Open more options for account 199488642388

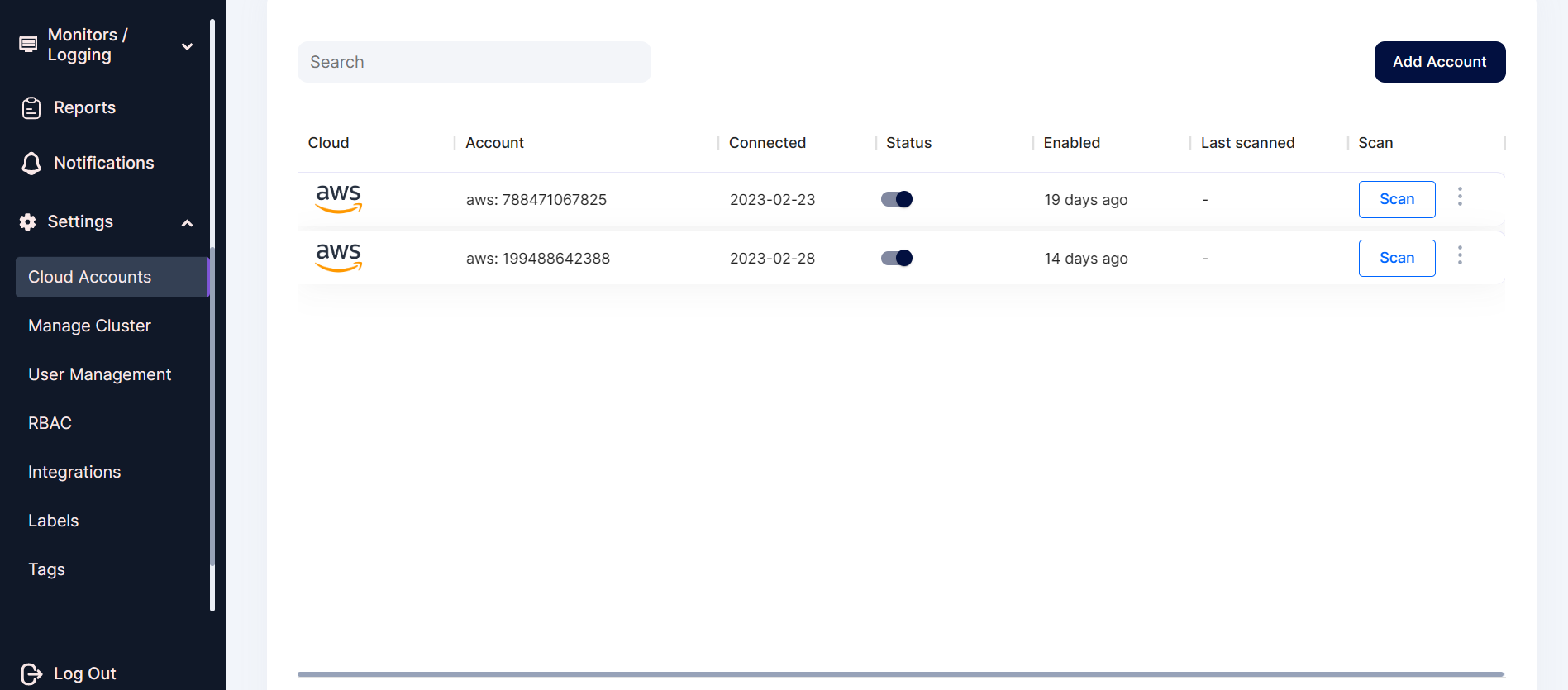[1460, 255]
